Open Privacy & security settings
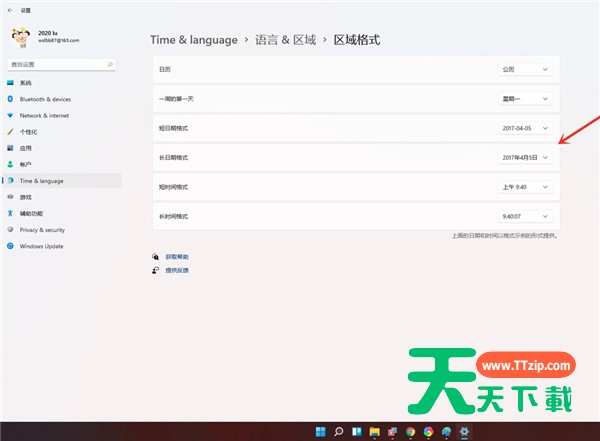This screenshot has width=600, height=441. (61, 230)
